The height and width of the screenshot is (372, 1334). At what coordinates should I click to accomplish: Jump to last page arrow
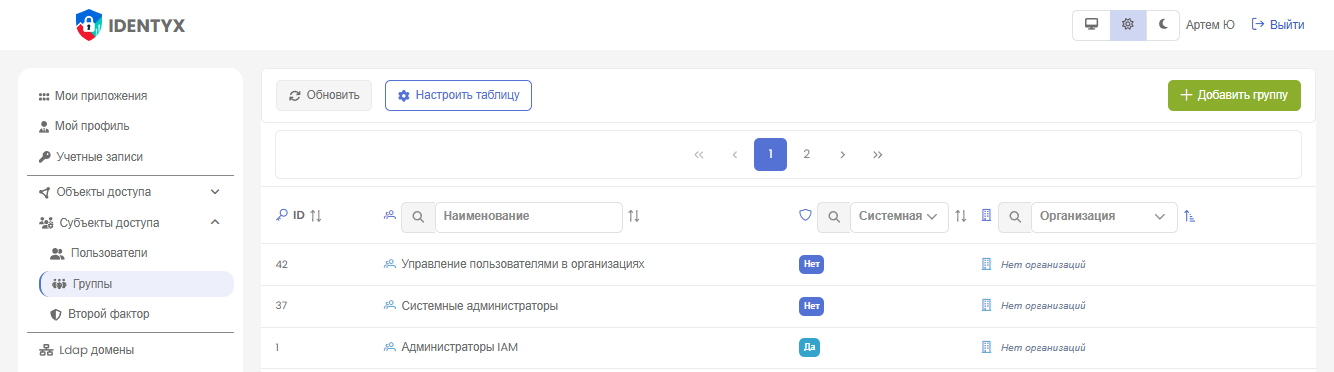[x=877, y=155]
